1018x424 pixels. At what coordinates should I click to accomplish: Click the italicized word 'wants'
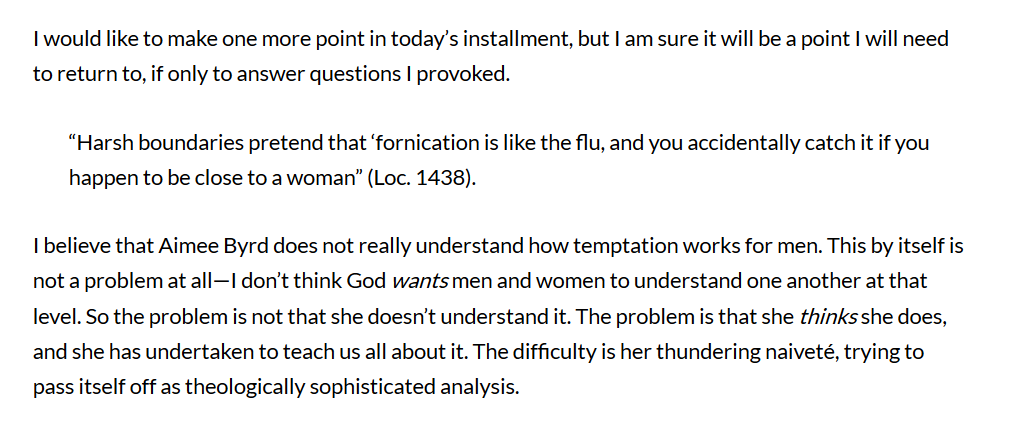[x=421, y=282]
